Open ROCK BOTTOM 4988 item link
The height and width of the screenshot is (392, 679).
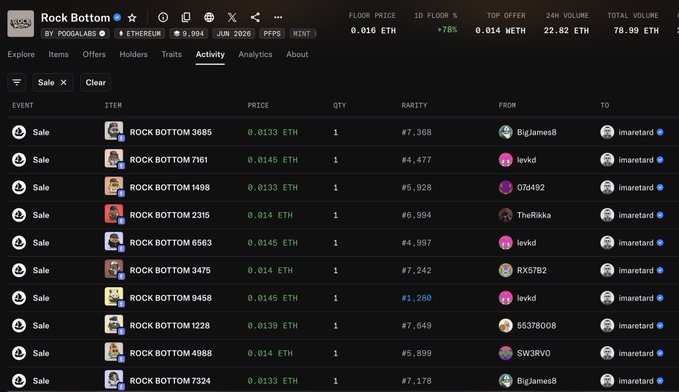171,353
